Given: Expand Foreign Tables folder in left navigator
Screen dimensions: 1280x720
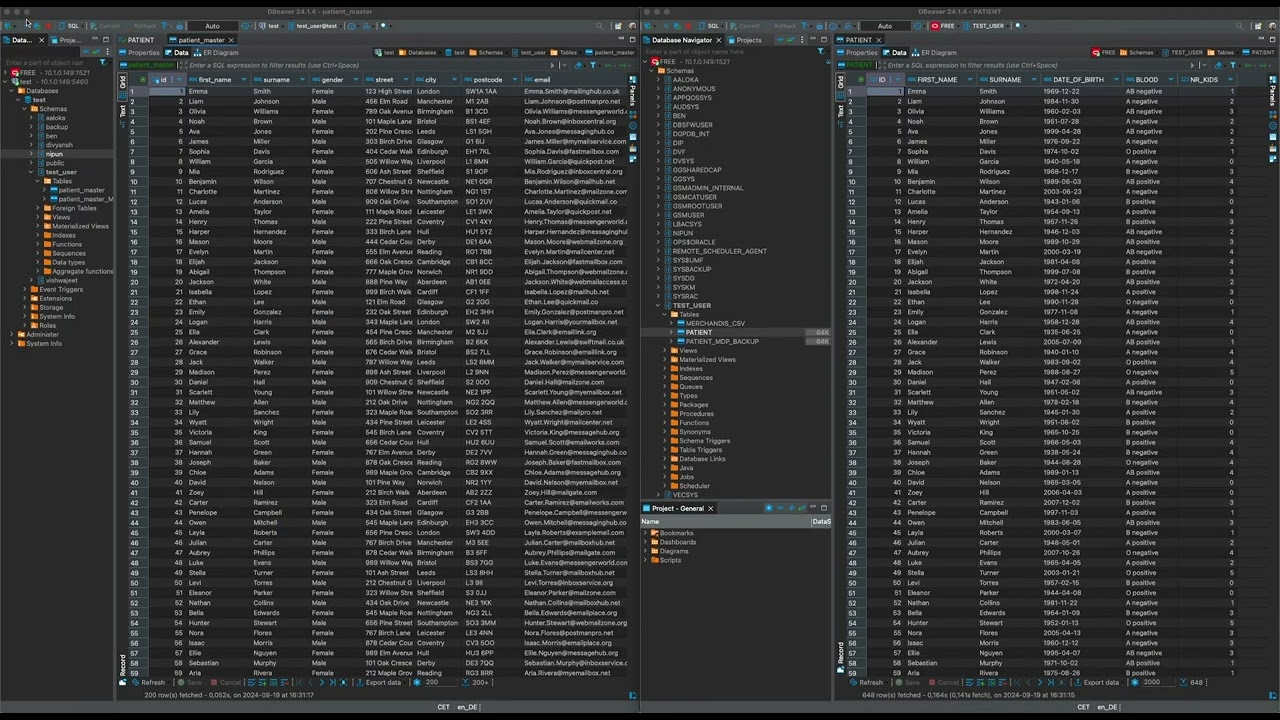Looking at the screenshot, I should pyautogui.click(x=40, y=208).
